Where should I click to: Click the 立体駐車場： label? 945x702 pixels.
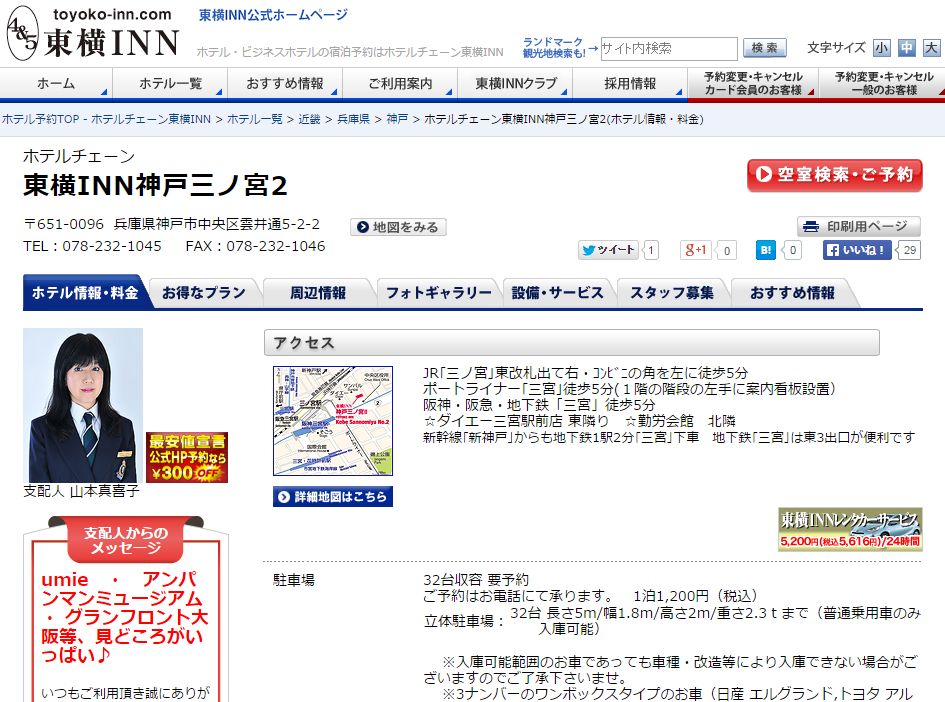pos(464,621)
